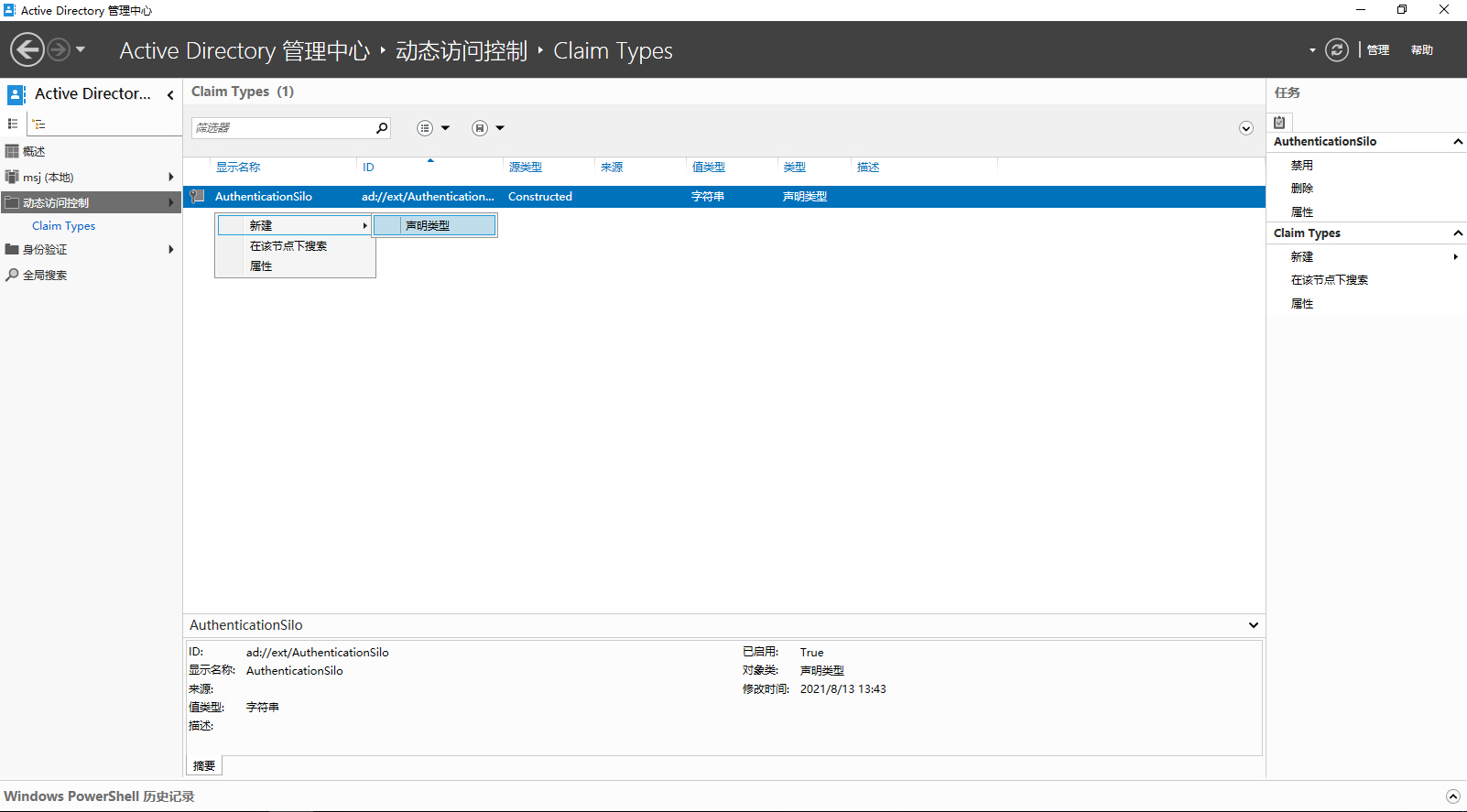Open the 管理 menu
The image size is (1467, 812).
coord(1378,50)
